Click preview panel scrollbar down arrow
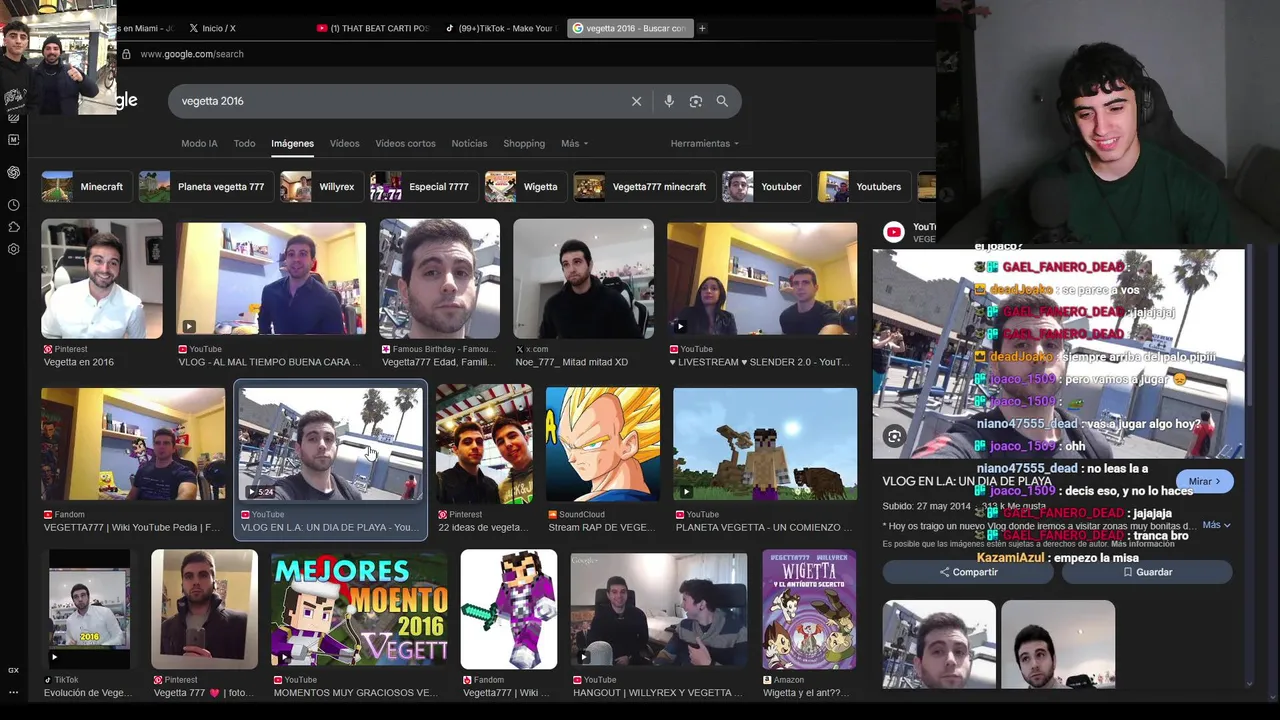Screen dimensions: 1280x720 [1248, 684]
